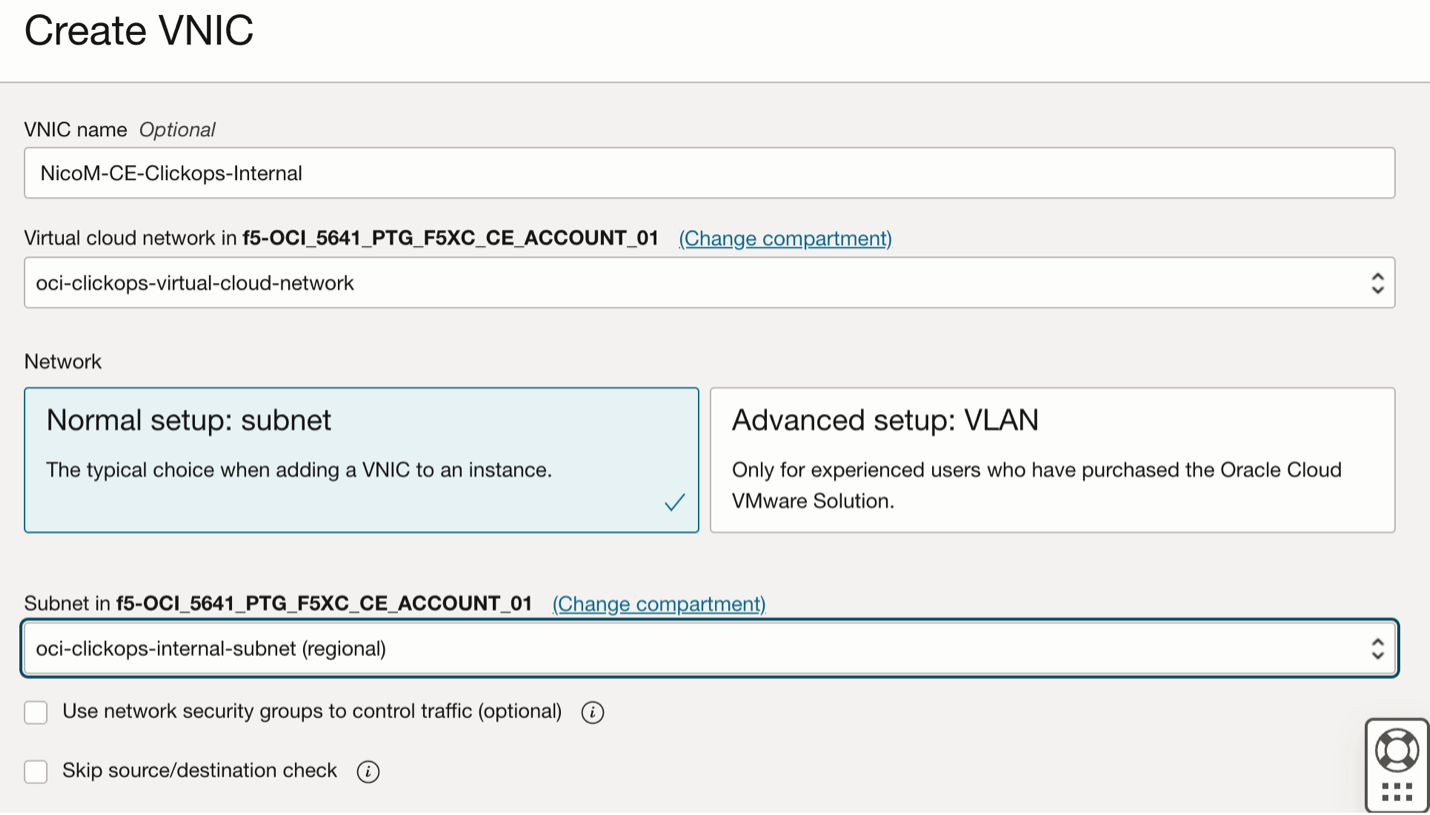Click the Oracle Cloud VMware Solution description

coord(1037,485)
